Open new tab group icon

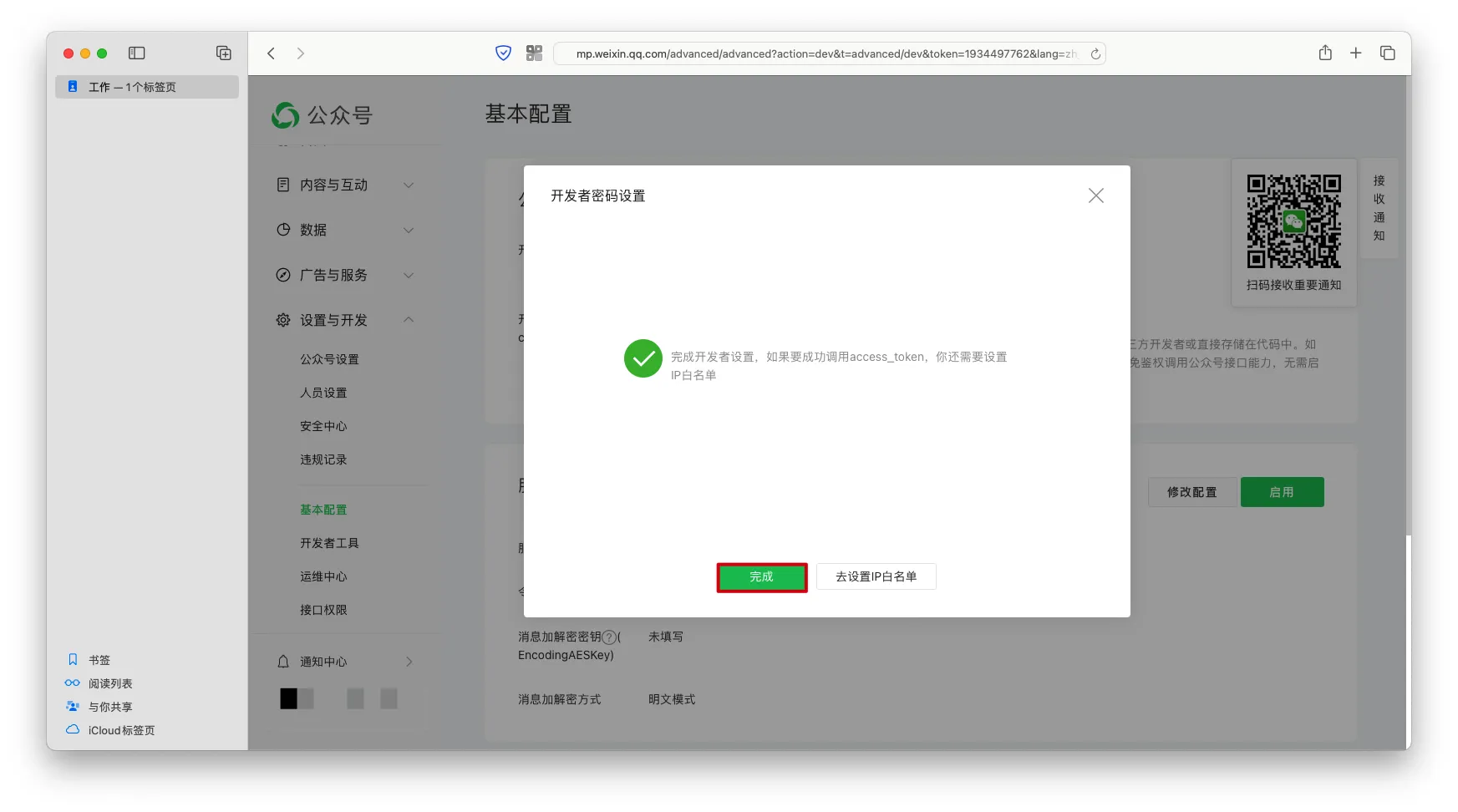(x=224, y=53)
